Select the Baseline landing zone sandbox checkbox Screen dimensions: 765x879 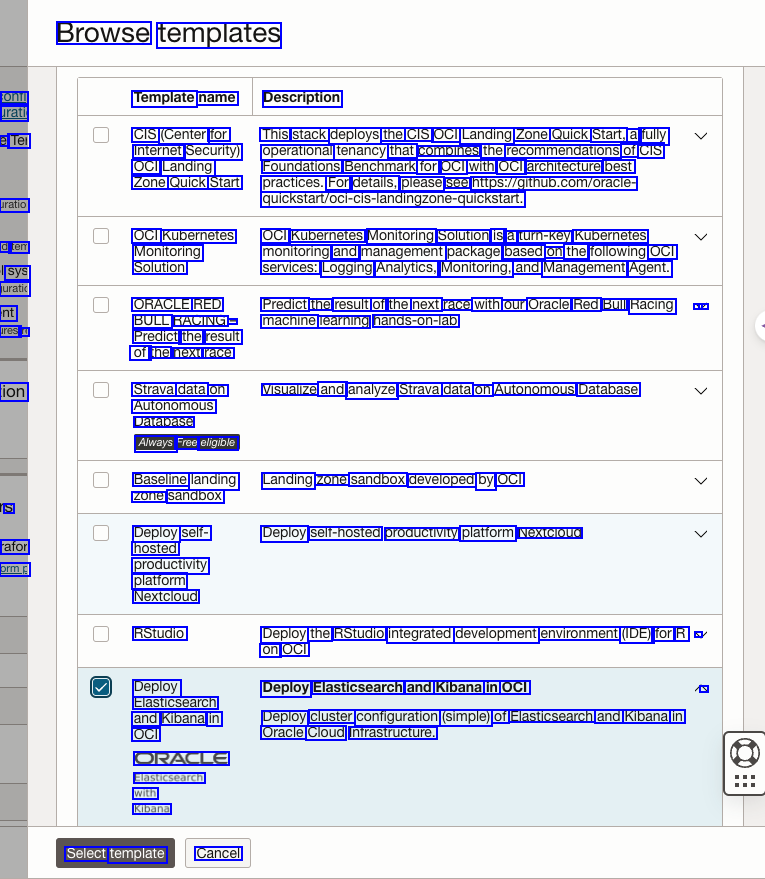(101, 480)
